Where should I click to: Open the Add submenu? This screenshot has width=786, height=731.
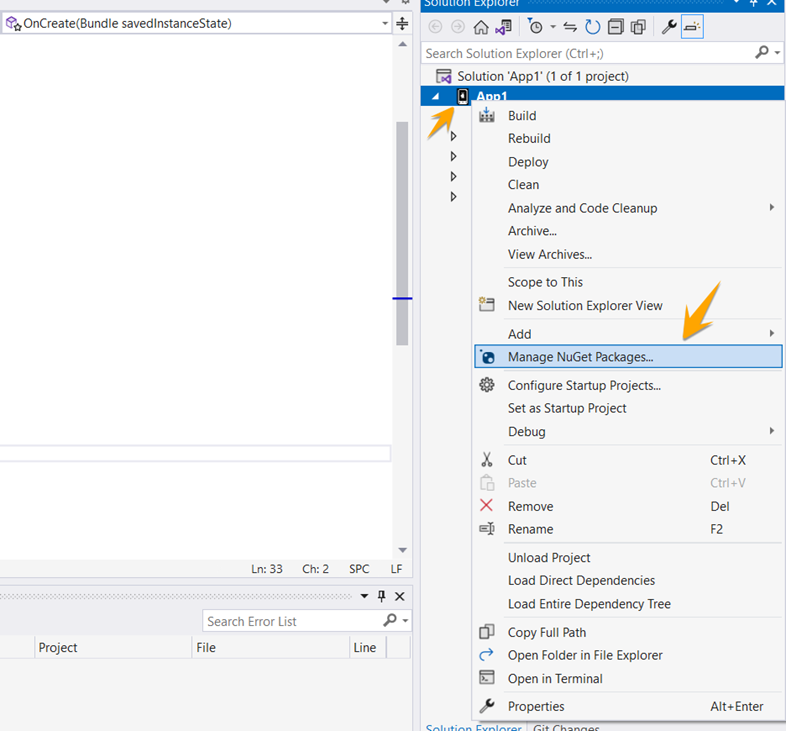(628, 334)
